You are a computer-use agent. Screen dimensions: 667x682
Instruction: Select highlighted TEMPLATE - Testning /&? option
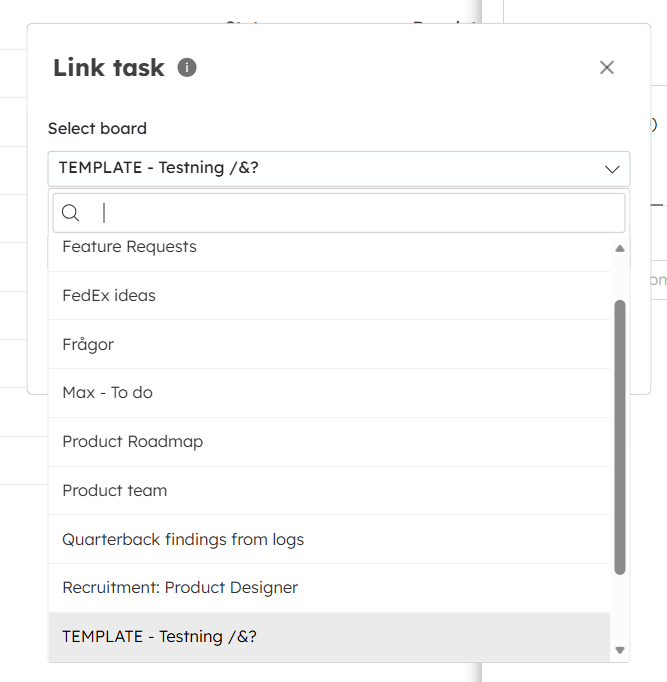[329, 637]
